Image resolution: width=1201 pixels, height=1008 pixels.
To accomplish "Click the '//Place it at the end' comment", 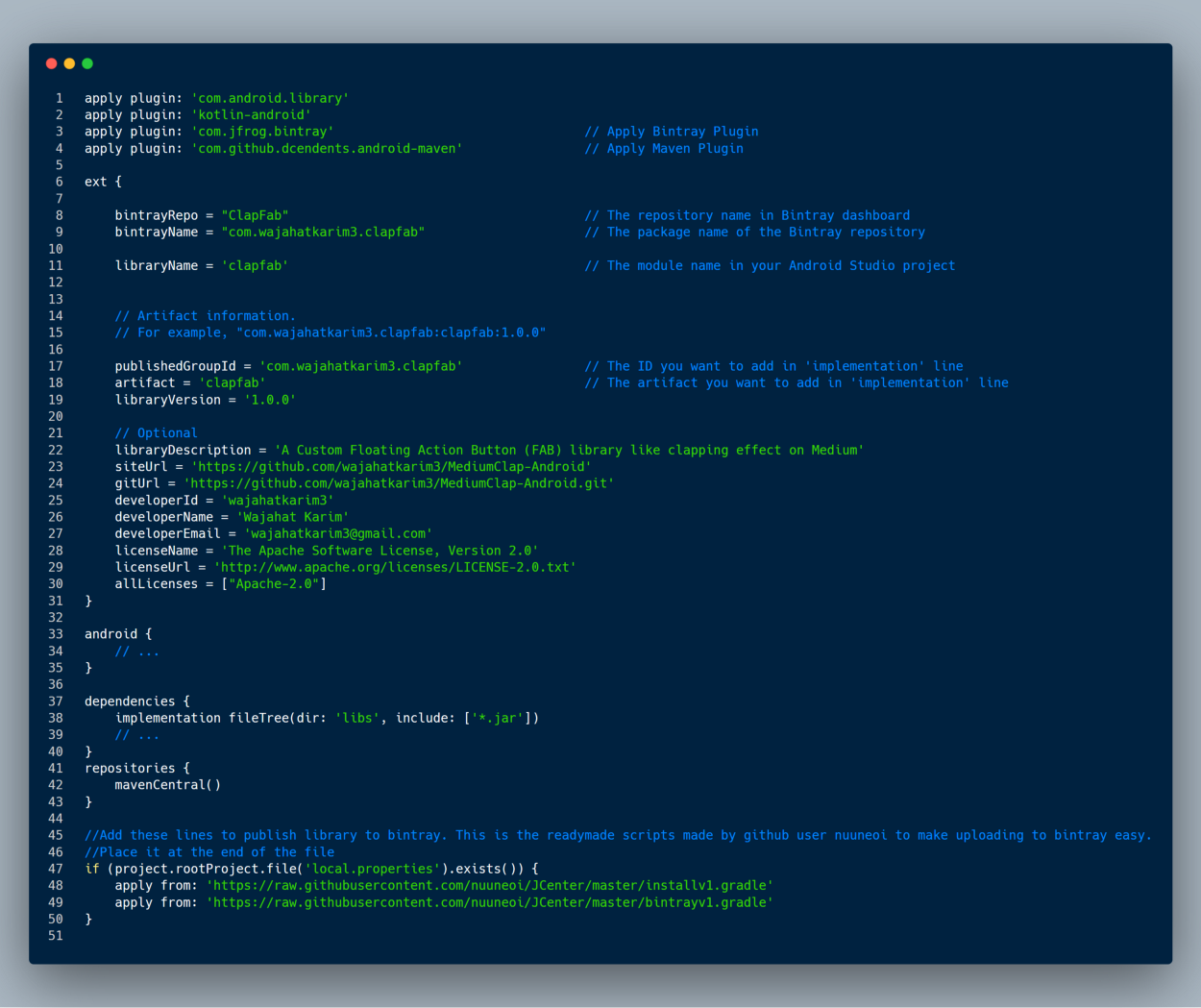I will pos(209,852).
